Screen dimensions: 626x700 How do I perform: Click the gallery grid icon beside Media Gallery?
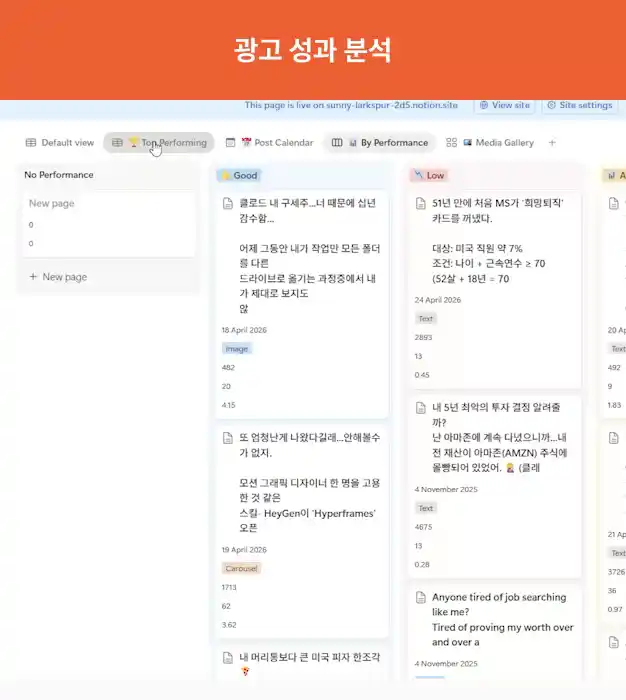[x=451, y=143]
